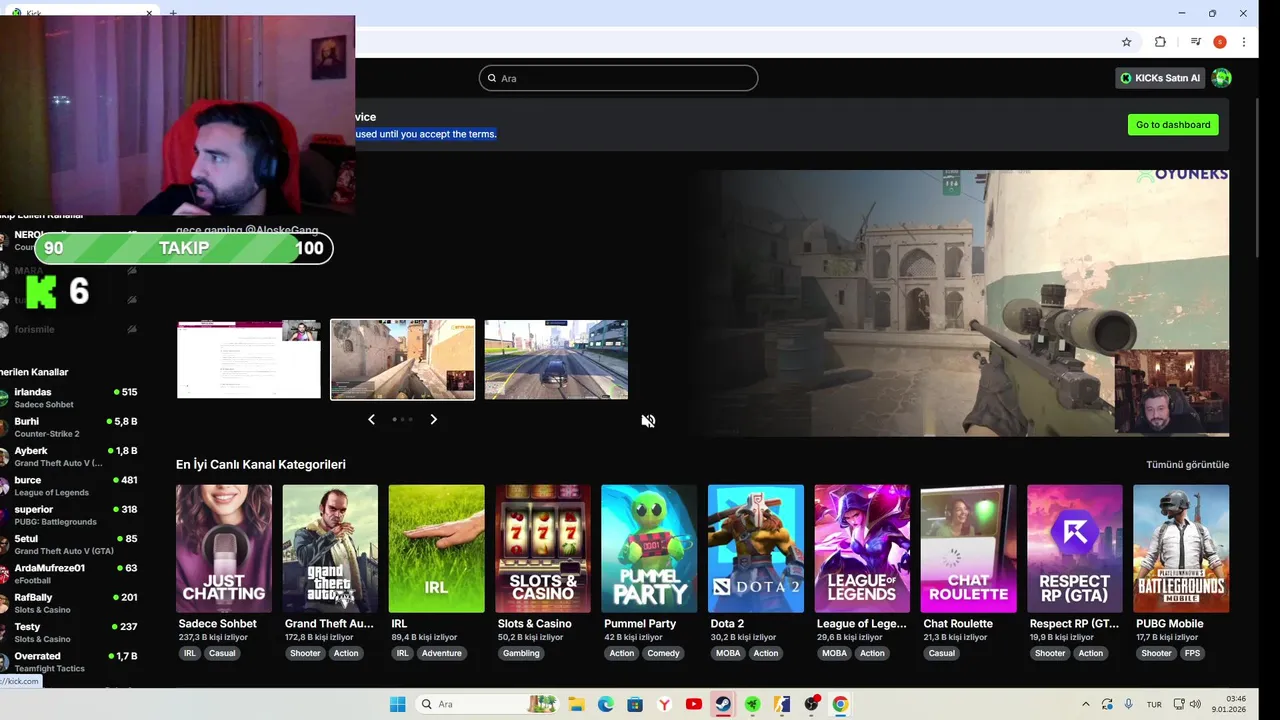Open burce channel in sidebar
This screenshot has height=720, width=1280.
(69, 486)
